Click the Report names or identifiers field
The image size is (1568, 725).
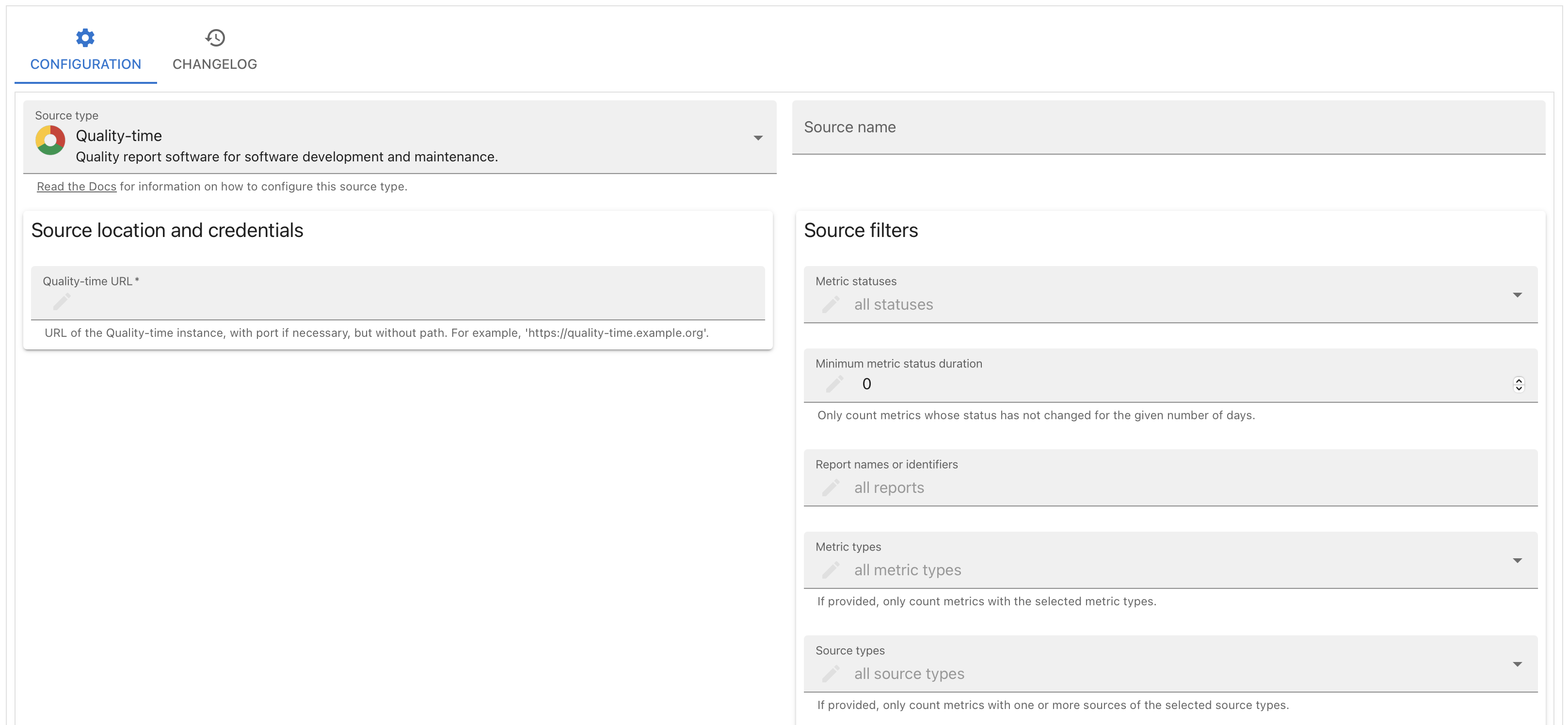coord(1170,477)
